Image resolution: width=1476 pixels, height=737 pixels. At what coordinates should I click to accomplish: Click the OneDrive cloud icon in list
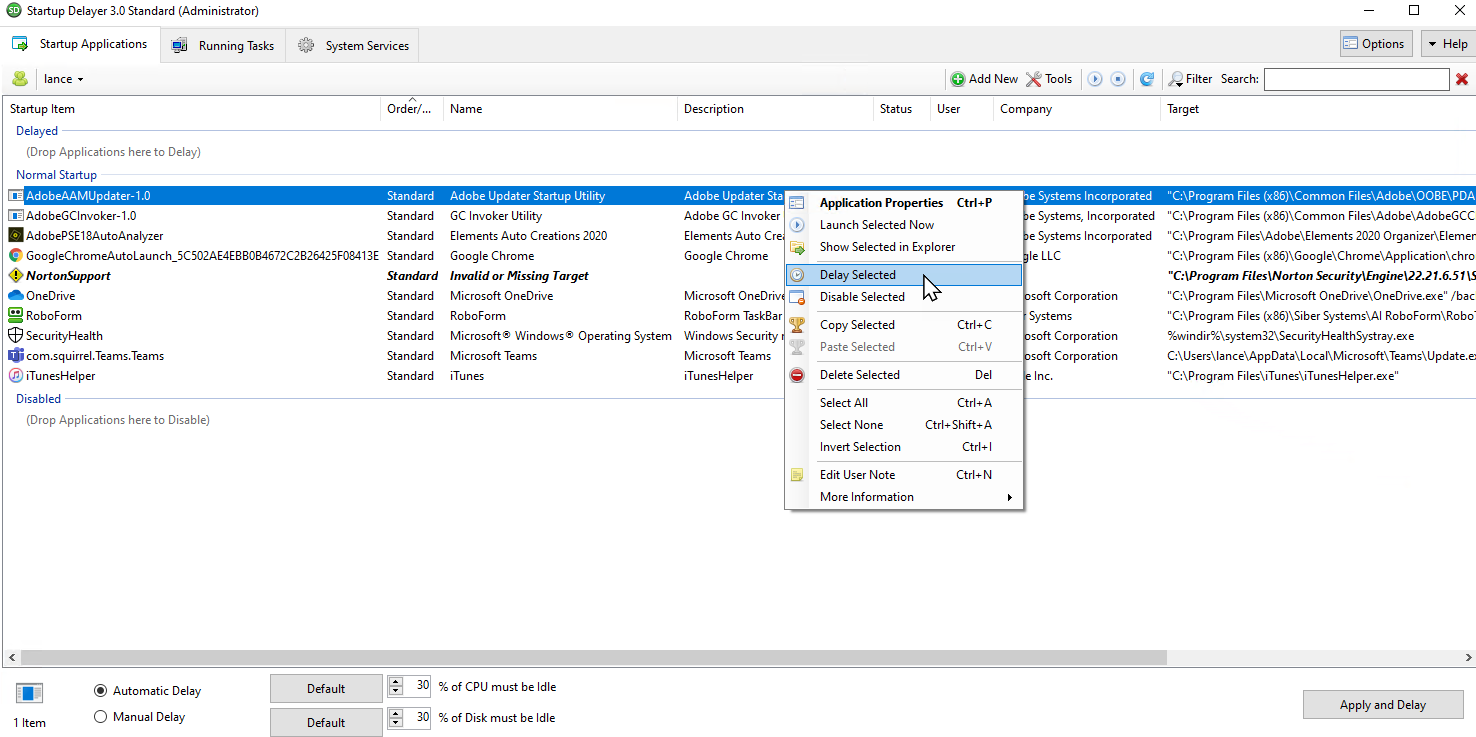pyautogui.click(x=16, y=296)
